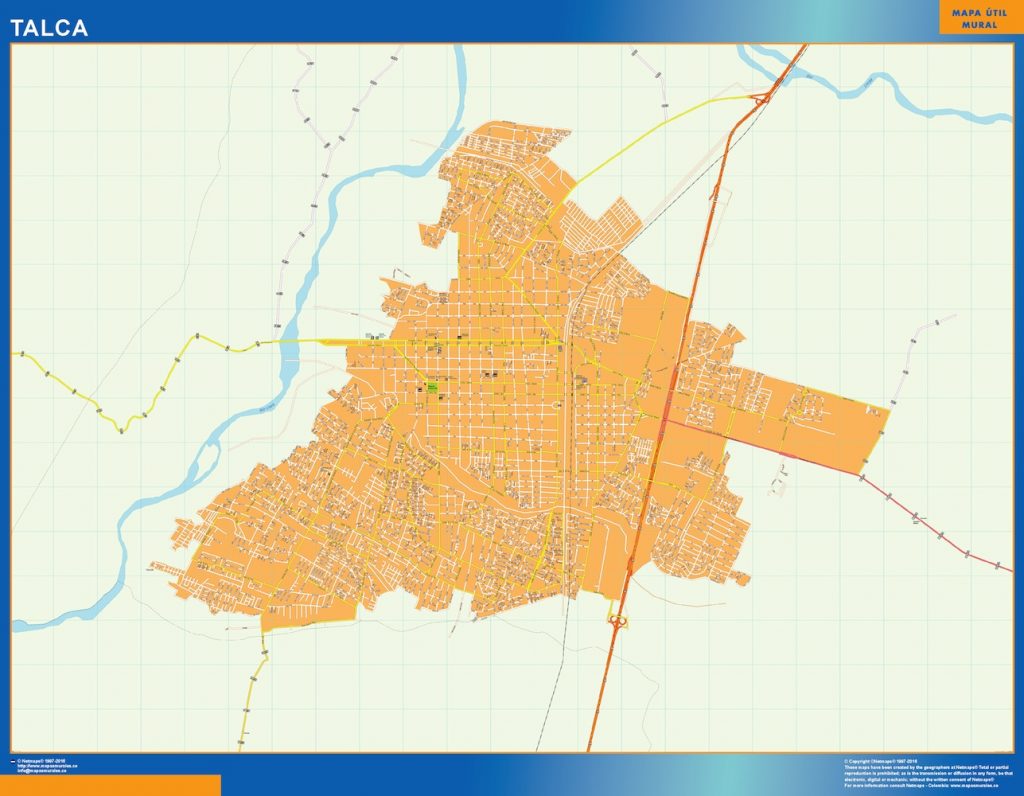This screenshot has height=796, width=1024.
Task: Click the southern highway interchange loop
Action: click(617, 621)
